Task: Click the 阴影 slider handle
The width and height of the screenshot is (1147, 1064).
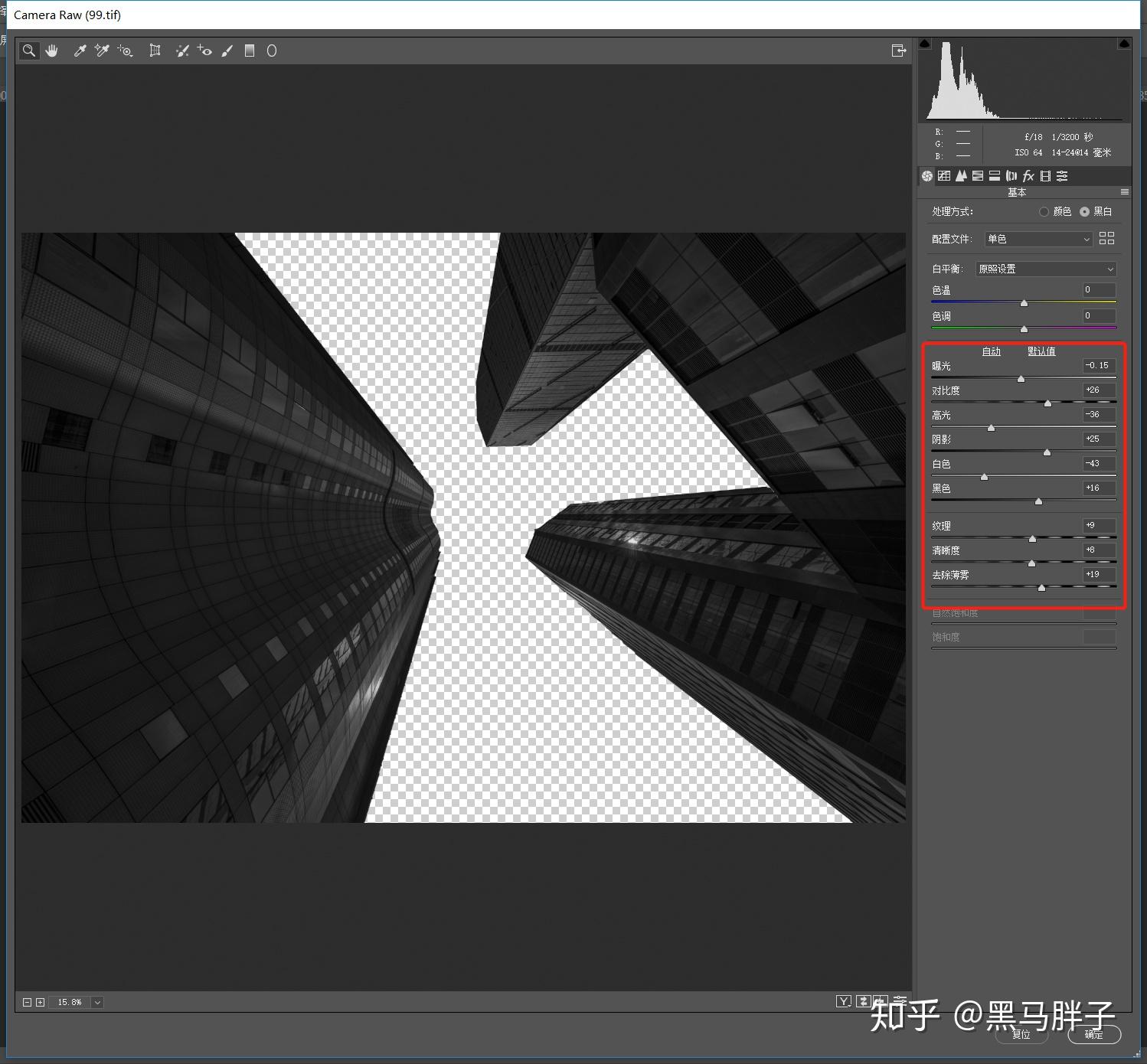Action: coord(1047,452)
